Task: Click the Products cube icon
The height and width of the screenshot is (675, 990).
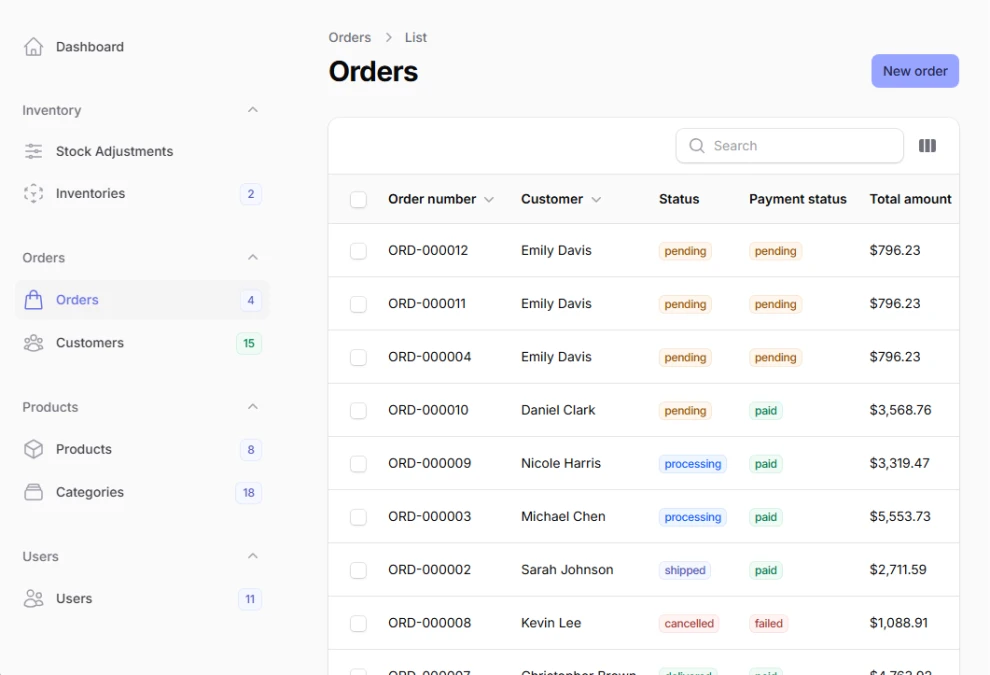Action: click(x=33, y=450)
